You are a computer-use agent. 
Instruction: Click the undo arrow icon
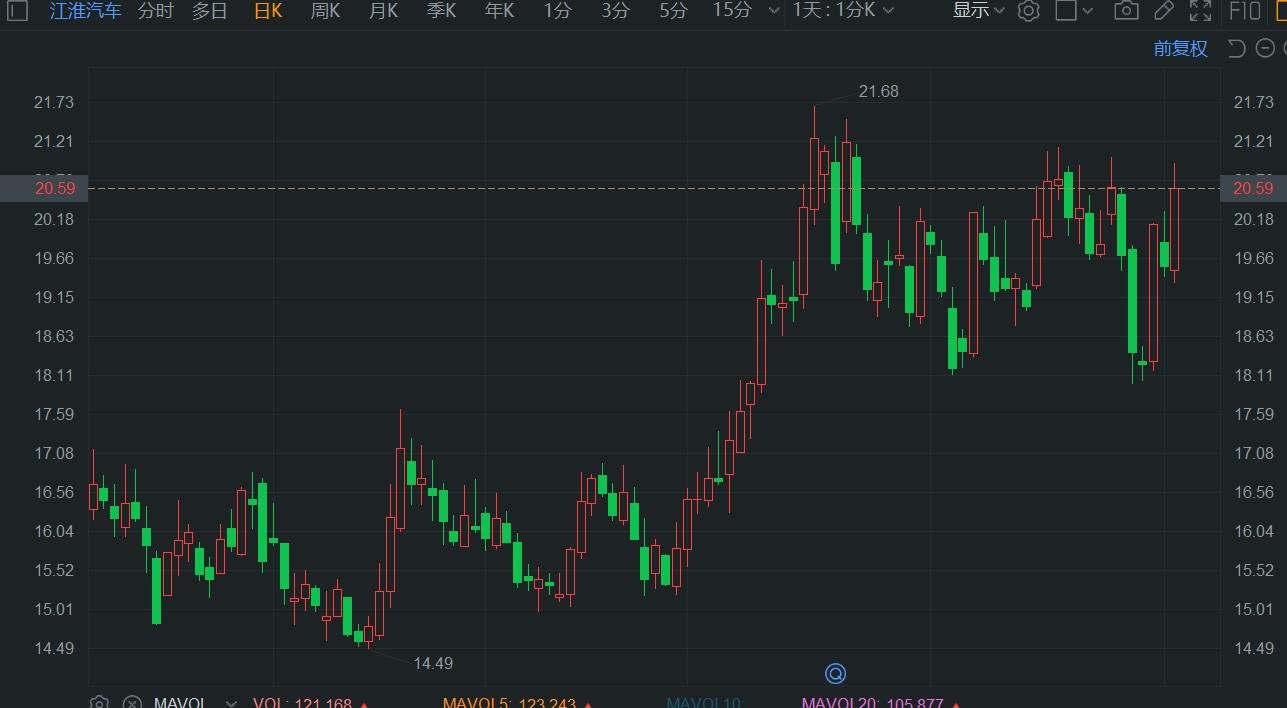[1236, 49]
